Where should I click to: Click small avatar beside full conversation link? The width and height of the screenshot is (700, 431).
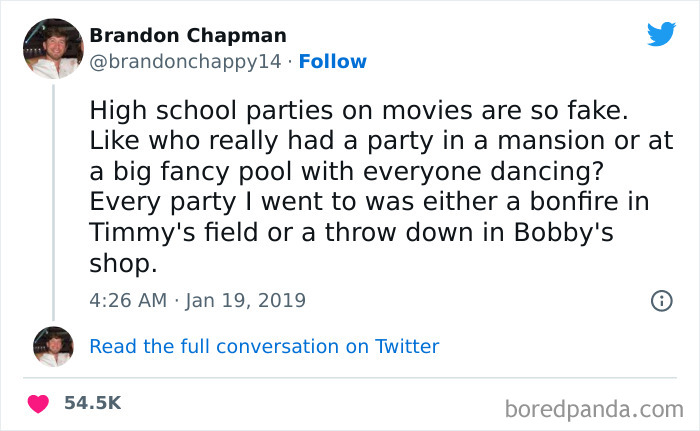tap(53, 346)
